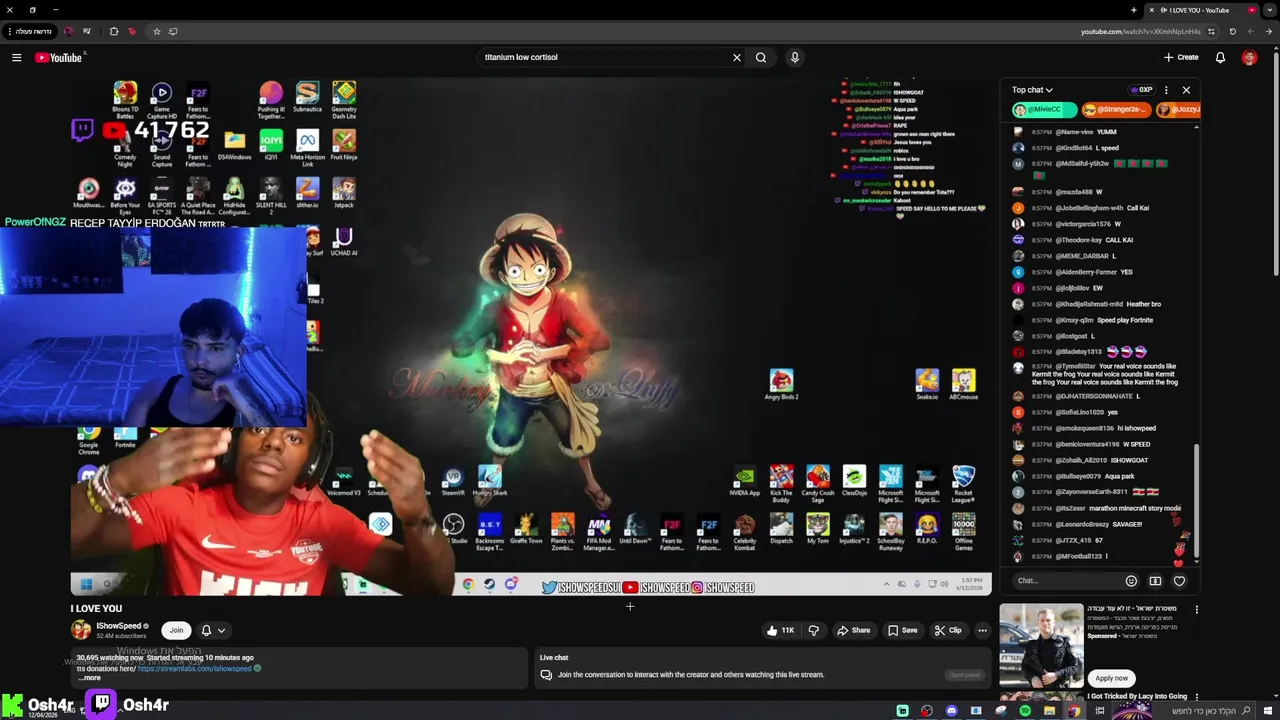Select the @Stranger3s chat chip
Screen dimensions: 1280x720
pyautogui.click(x=1116, y=109)
